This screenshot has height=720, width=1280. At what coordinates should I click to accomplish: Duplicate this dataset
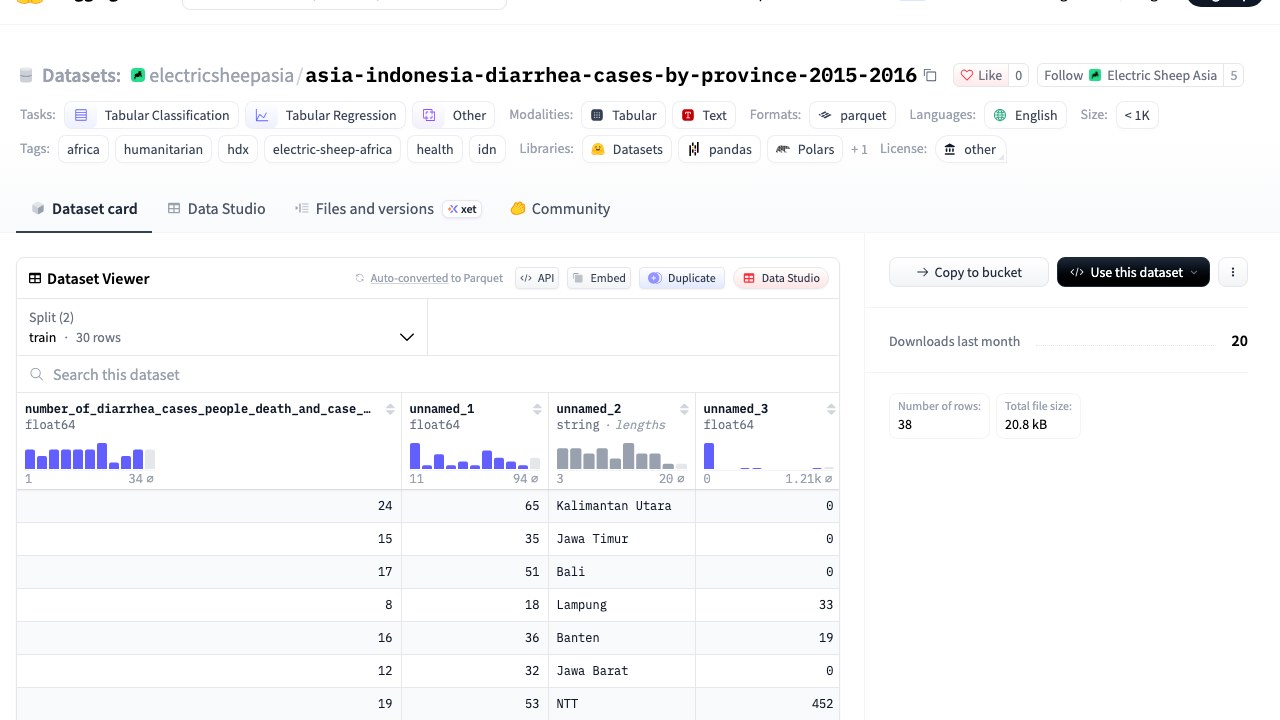682,278
